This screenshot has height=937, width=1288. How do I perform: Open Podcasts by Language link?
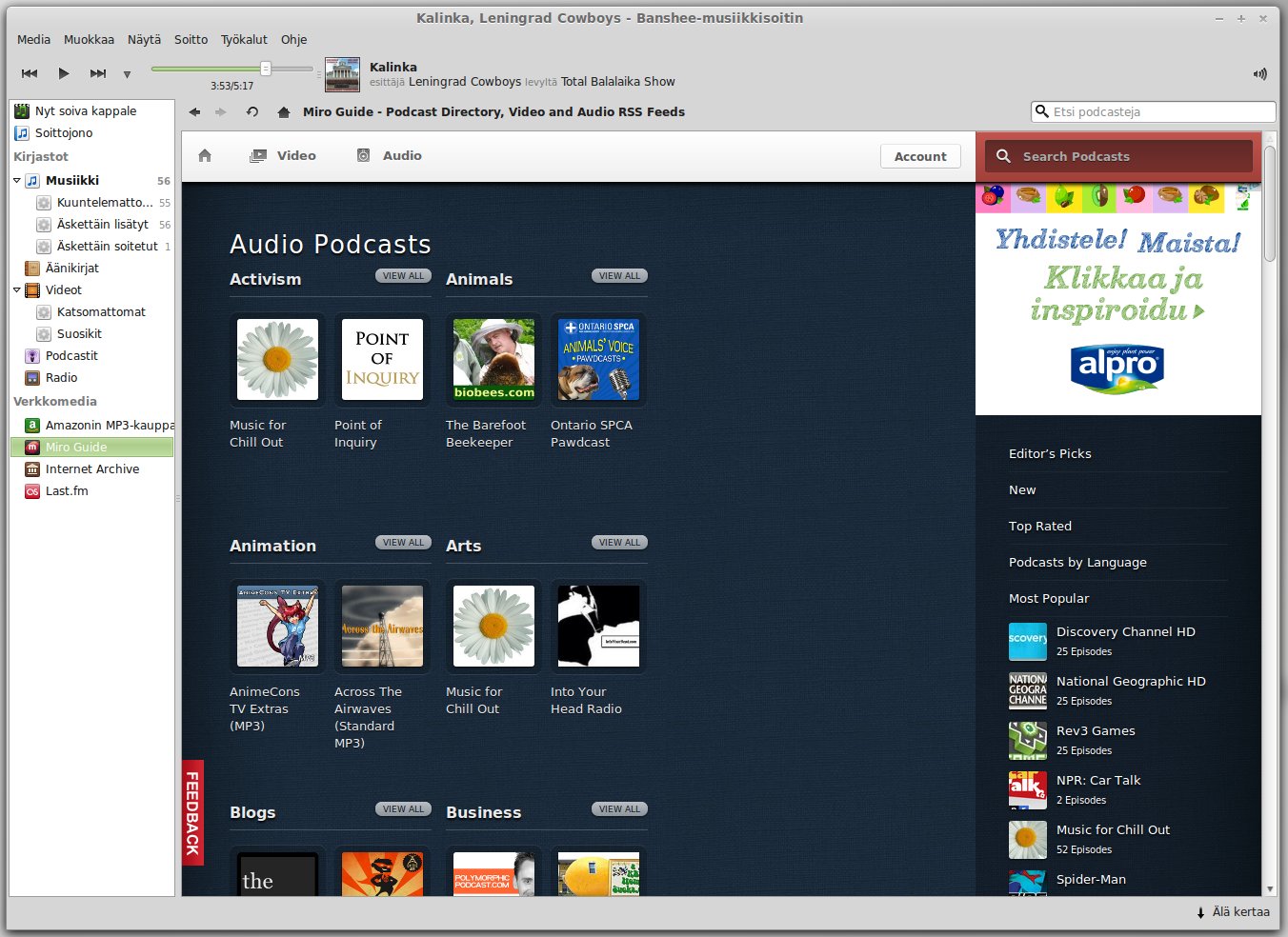tap(1077, 563)
